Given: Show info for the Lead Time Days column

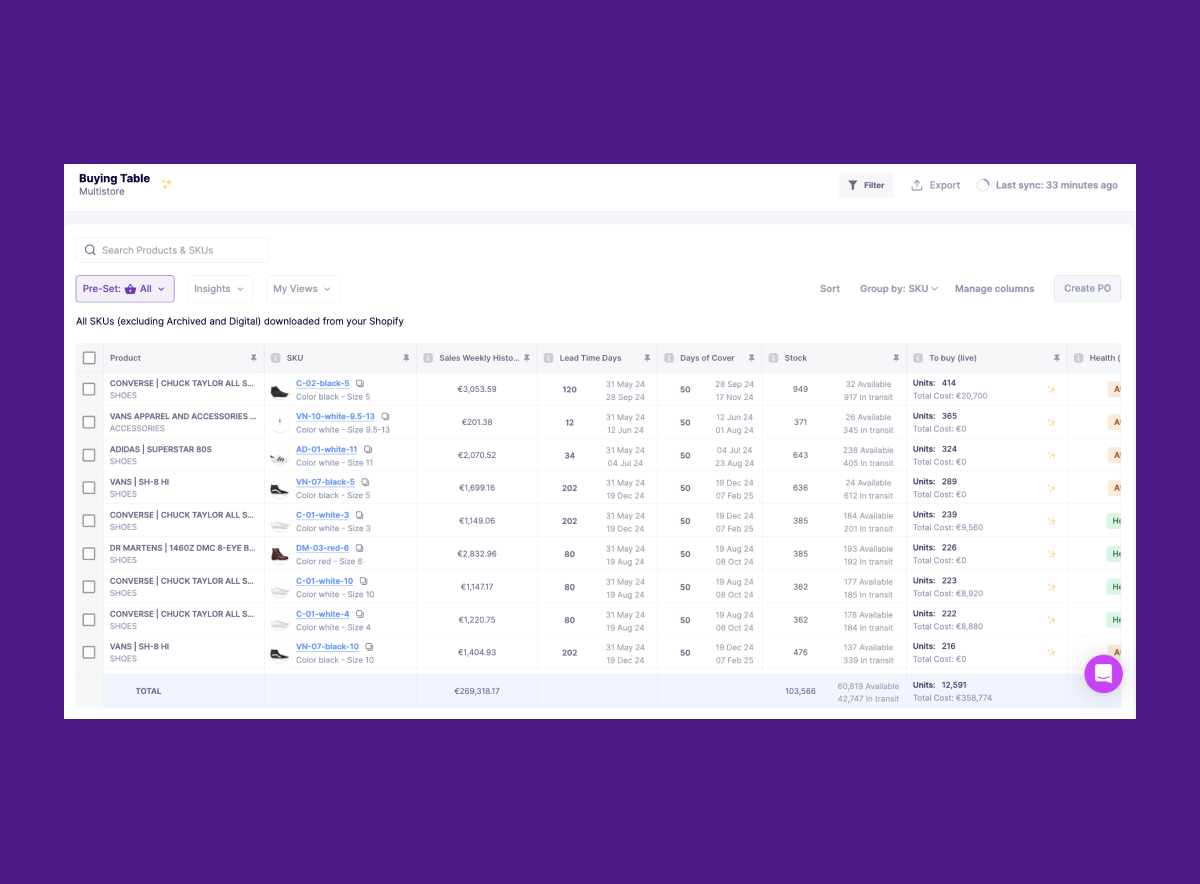Looking at the screenshot, I should (x=548, y=358).
